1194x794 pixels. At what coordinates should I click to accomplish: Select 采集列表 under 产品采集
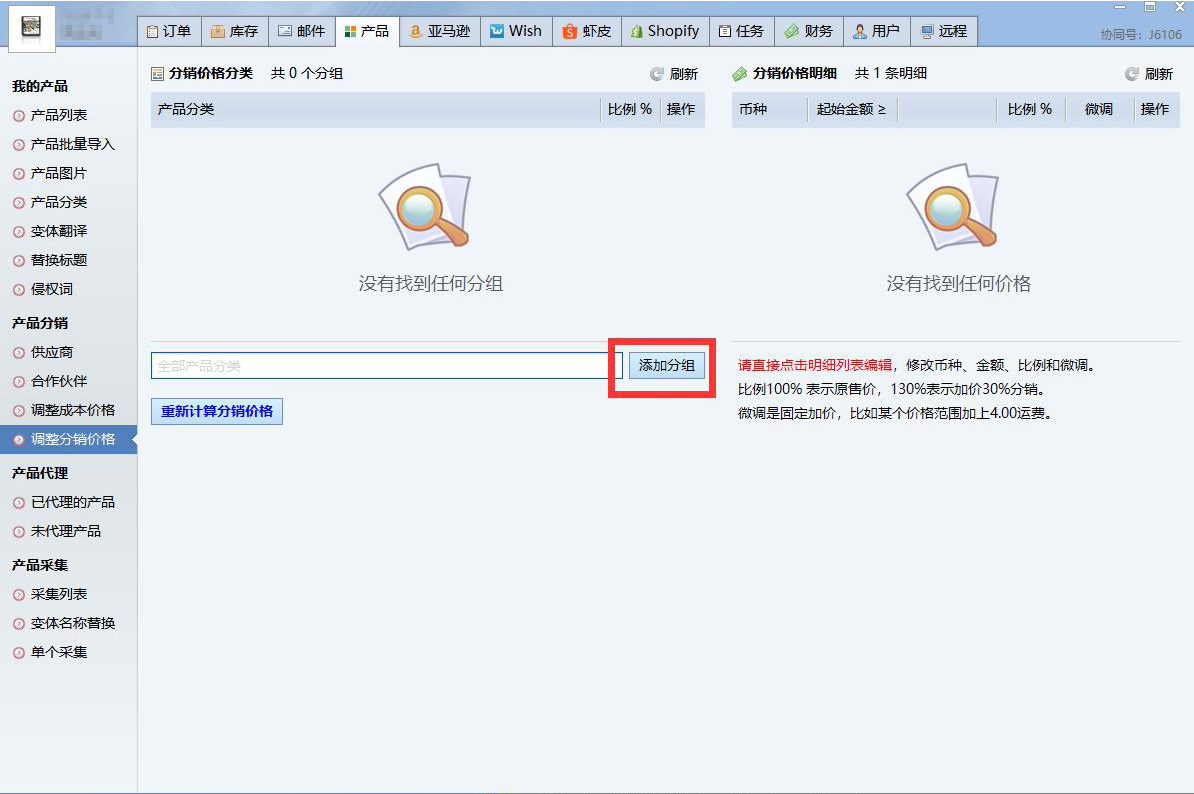pyautogui.click(x=59, y=594)
